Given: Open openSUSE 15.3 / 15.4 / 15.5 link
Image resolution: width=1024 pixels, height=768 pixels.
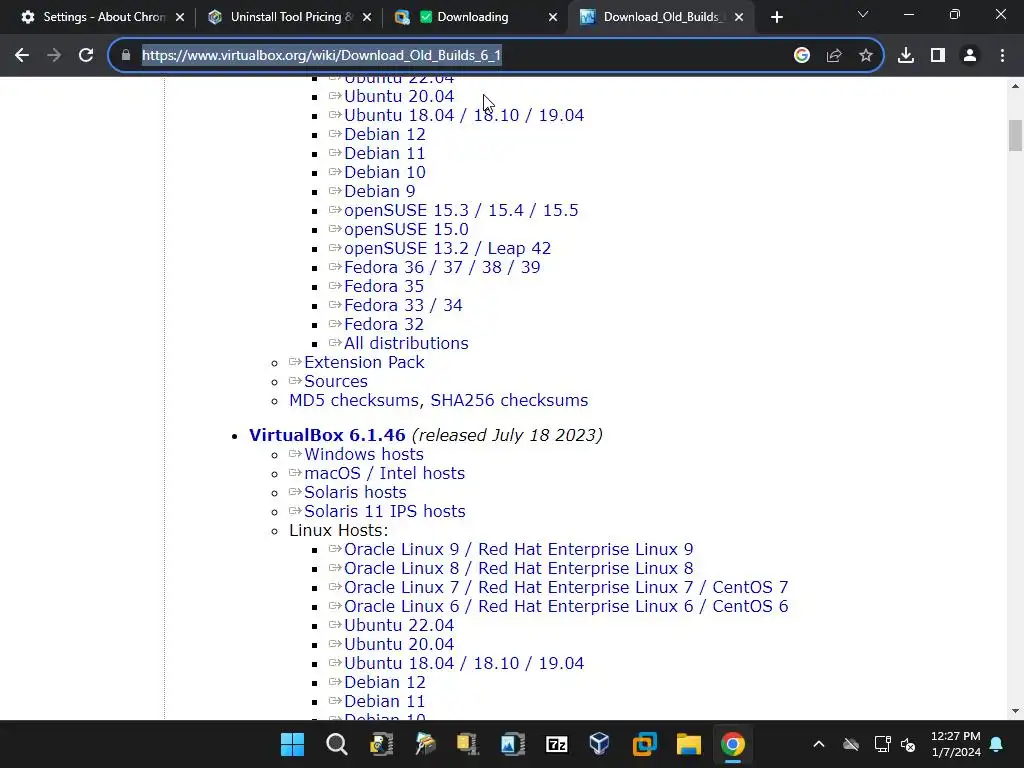Looking at the screenshot, I should pos(461,210).
